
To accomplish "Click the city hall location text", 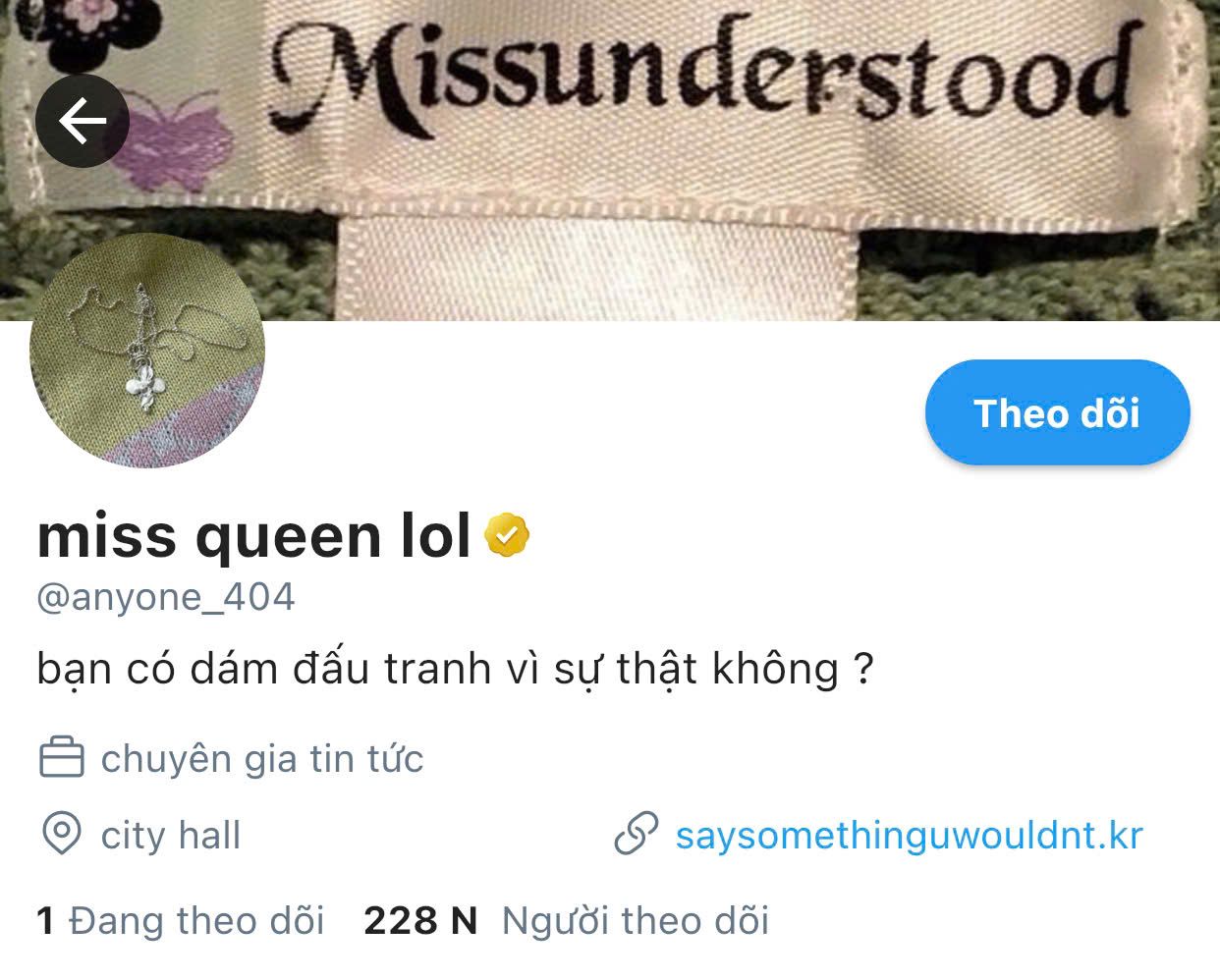I will click(x=171, y=836).
